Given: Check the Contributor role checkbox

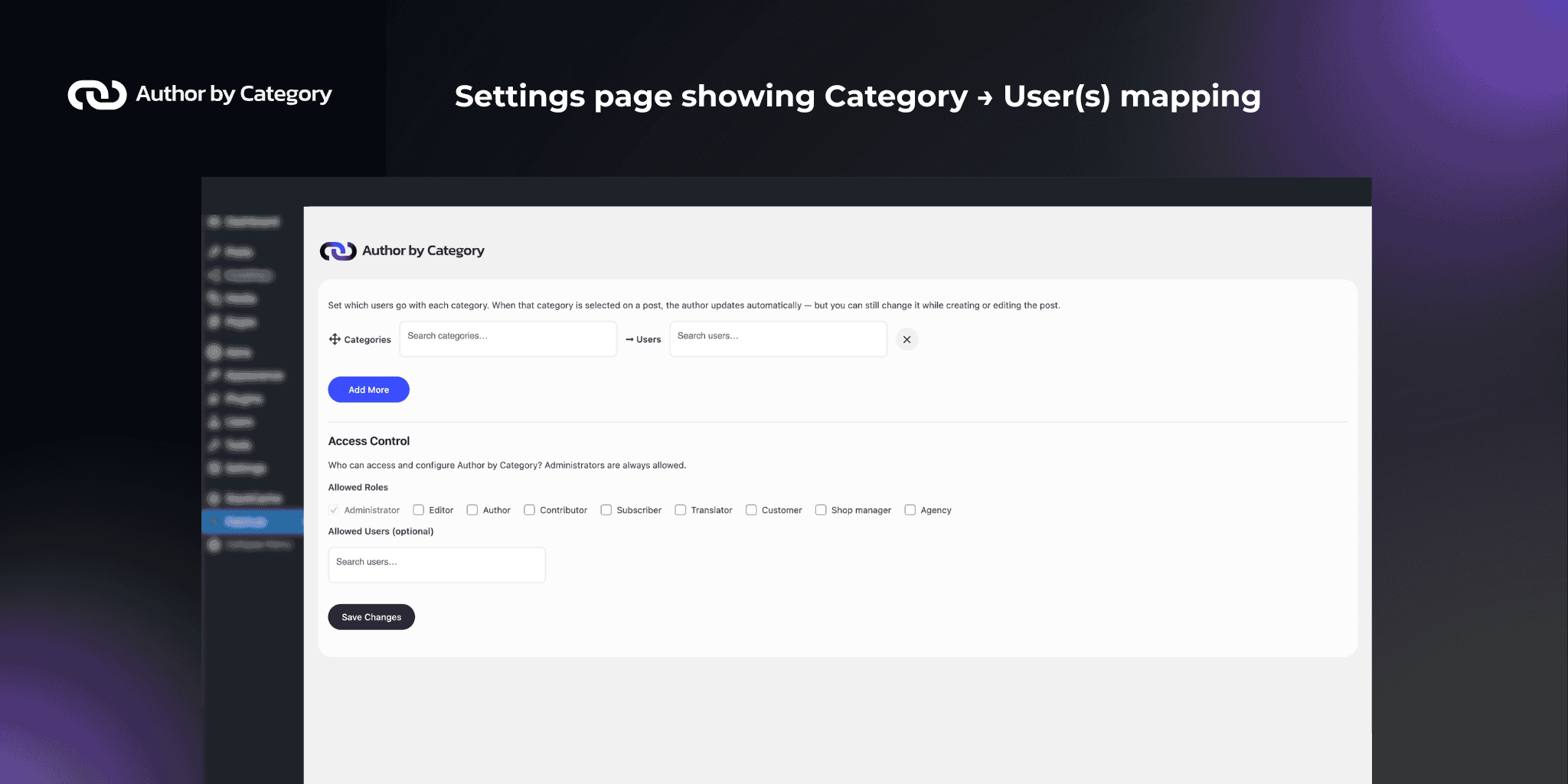Looking at the screenshot, I should (x=529, y=510).
